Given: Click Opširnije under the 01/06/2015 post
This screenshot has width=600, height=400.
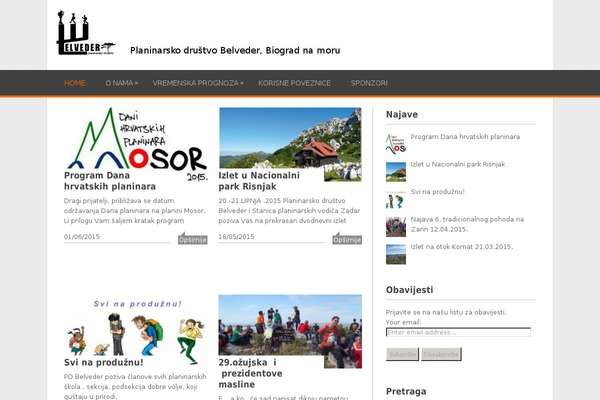Looking at the screenshot, I should pyautogui.click(x=192, y=240).
